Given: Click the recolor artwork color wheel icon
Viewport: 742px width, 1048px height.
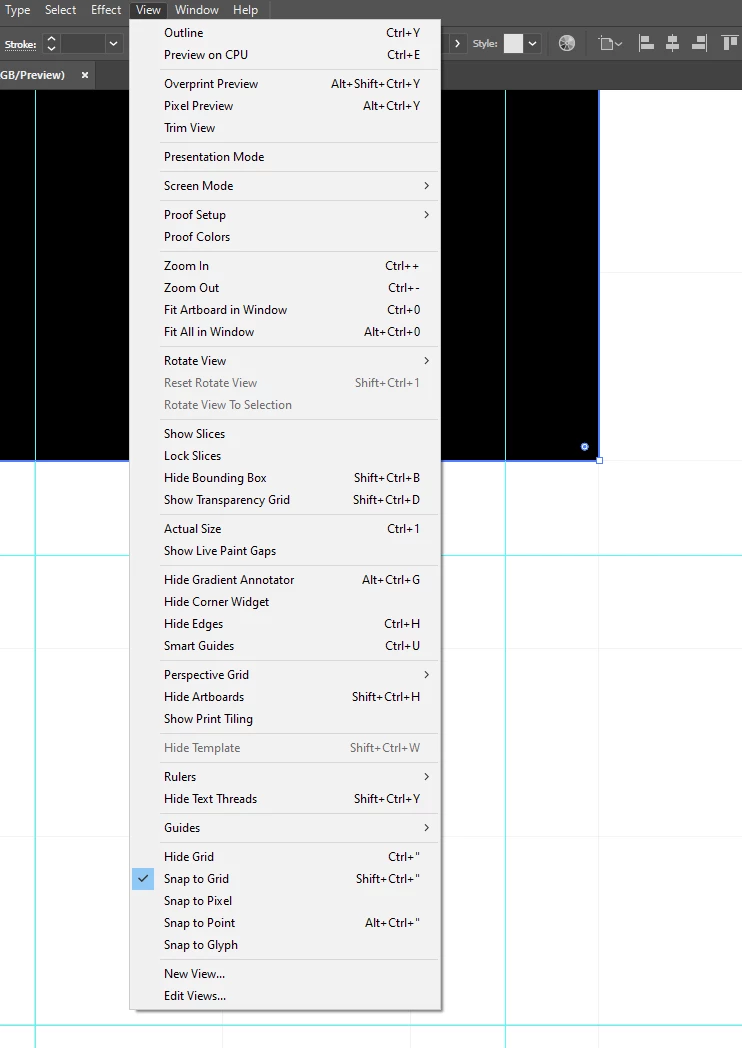Looking at the screenshot, I should pos(566,43).
